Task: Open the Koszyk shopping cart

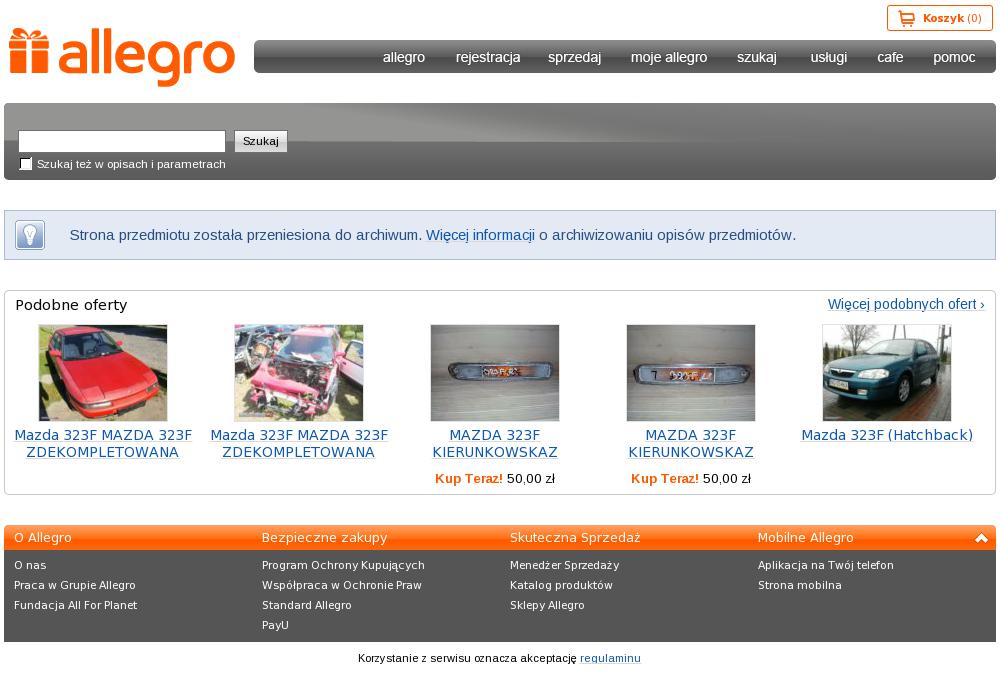Action: point(939,18)
